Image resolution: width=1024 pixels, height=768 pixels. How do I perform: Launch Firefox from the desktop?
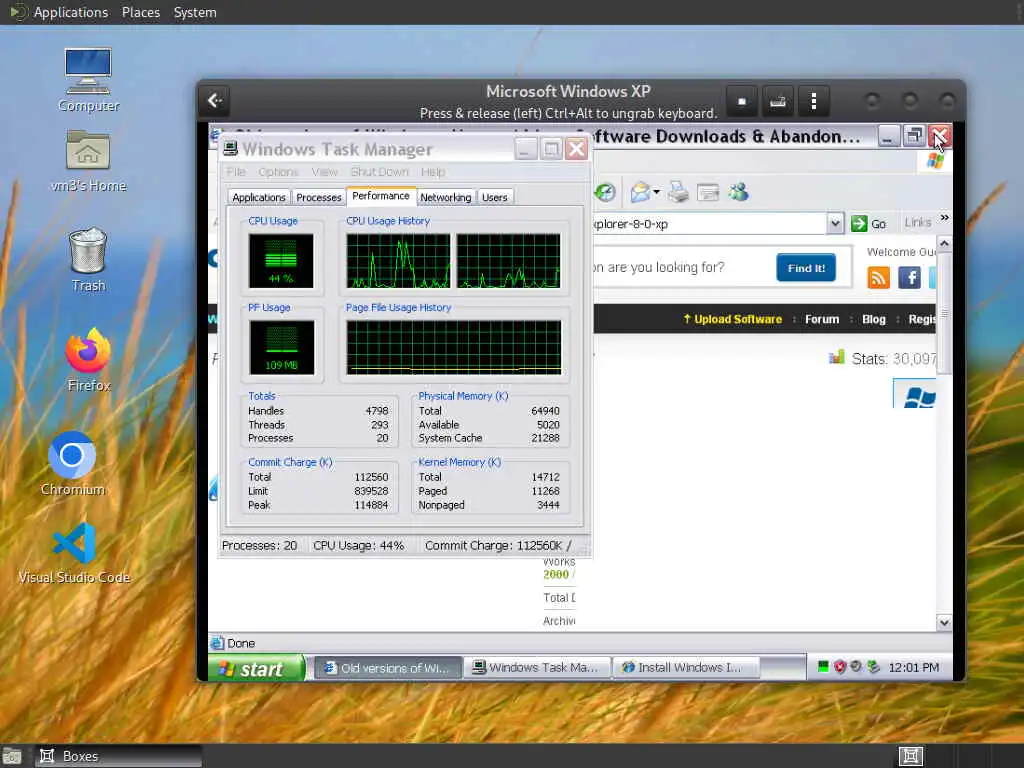88,359
